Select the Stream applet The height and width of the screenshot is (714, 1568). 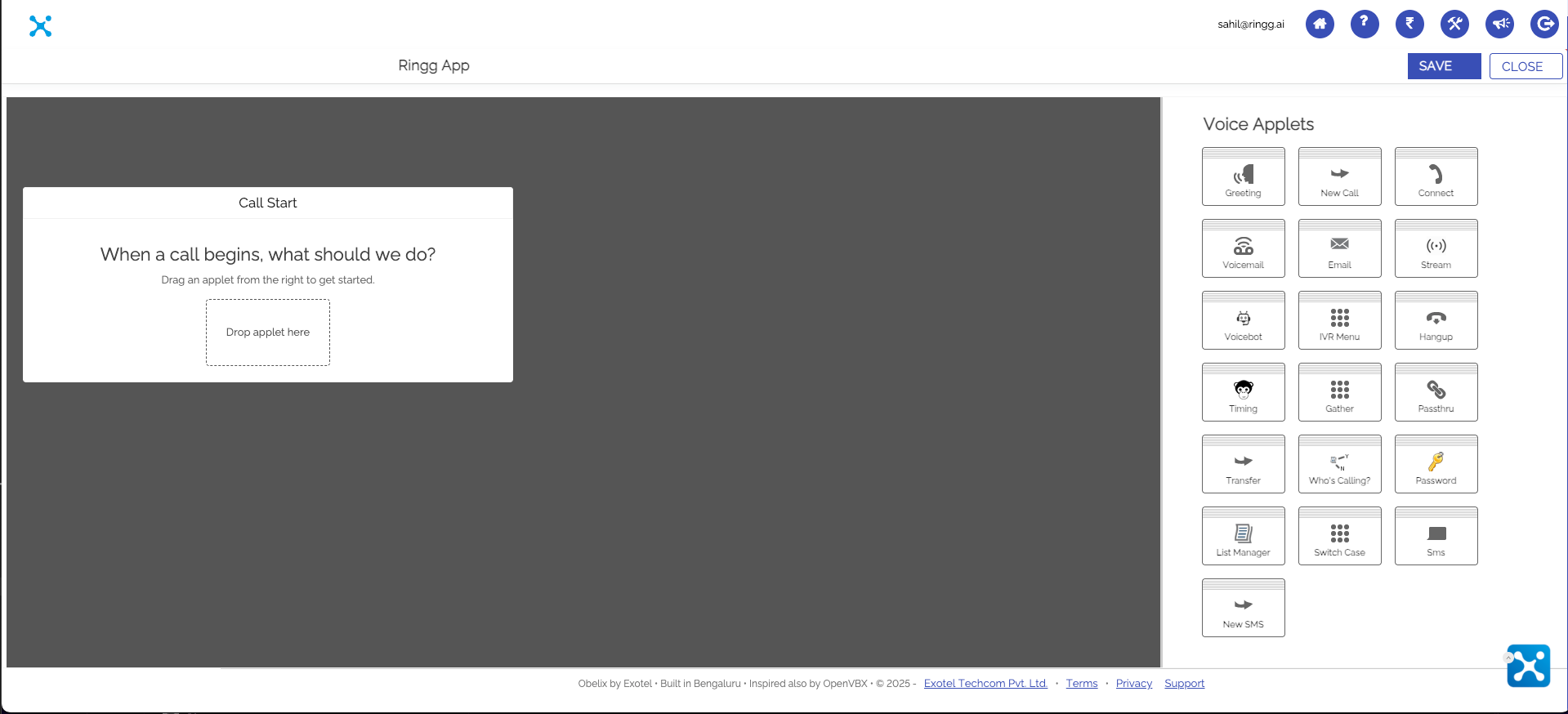(1436, 248)
